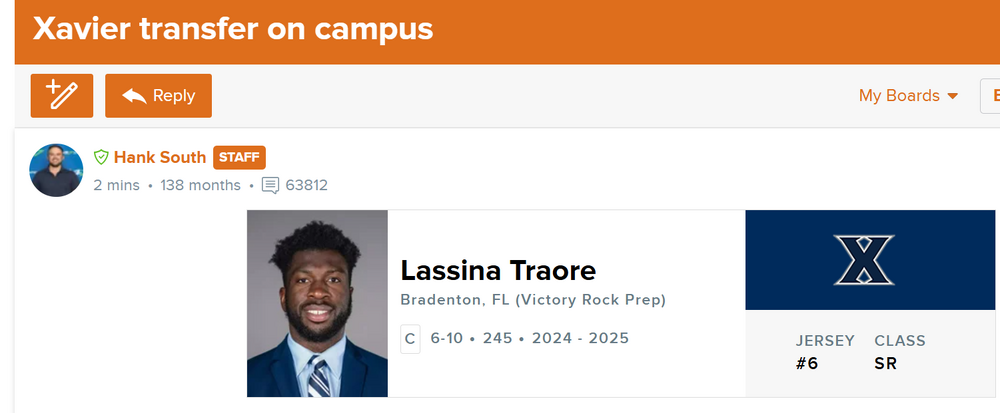
Task: Click the green verified shield icon
Action: pos(100,157)
